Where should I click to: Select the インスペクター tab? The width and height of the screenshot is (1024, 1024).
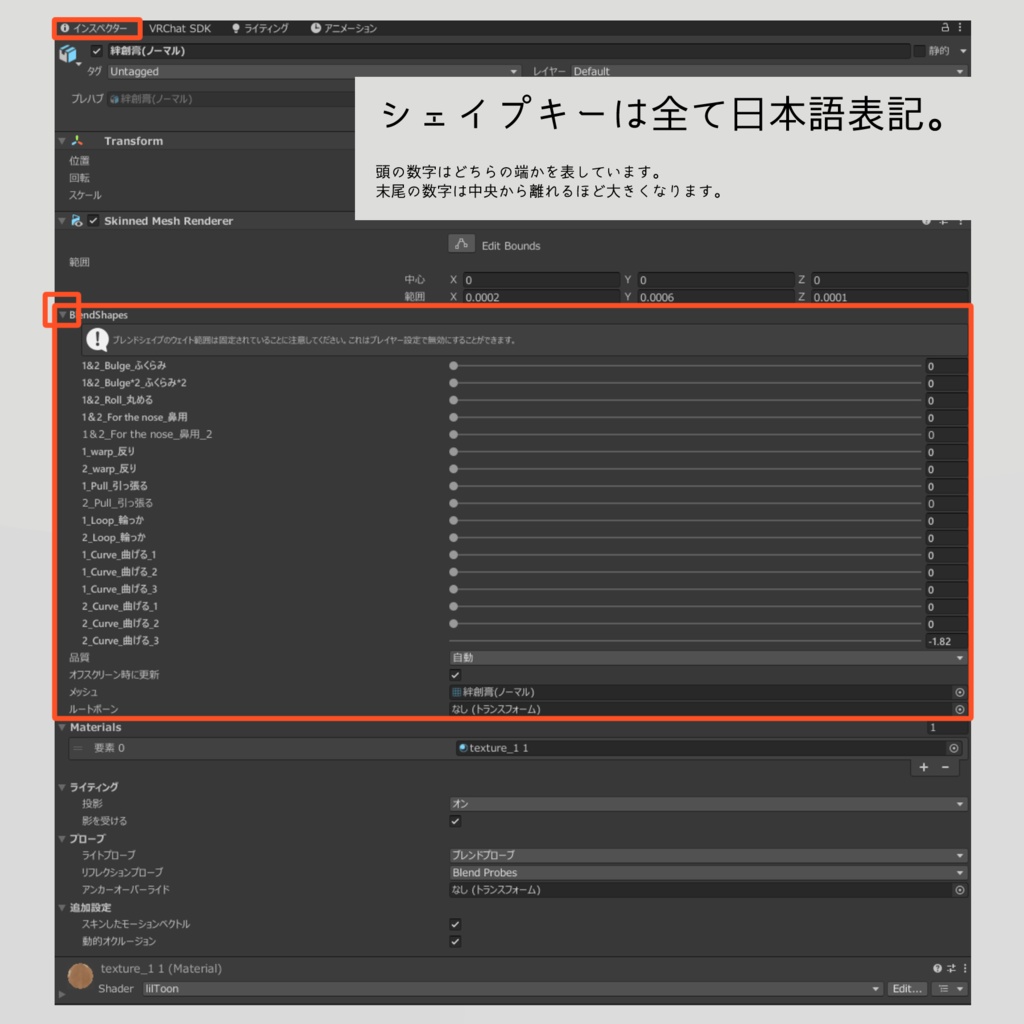point(97,28)
